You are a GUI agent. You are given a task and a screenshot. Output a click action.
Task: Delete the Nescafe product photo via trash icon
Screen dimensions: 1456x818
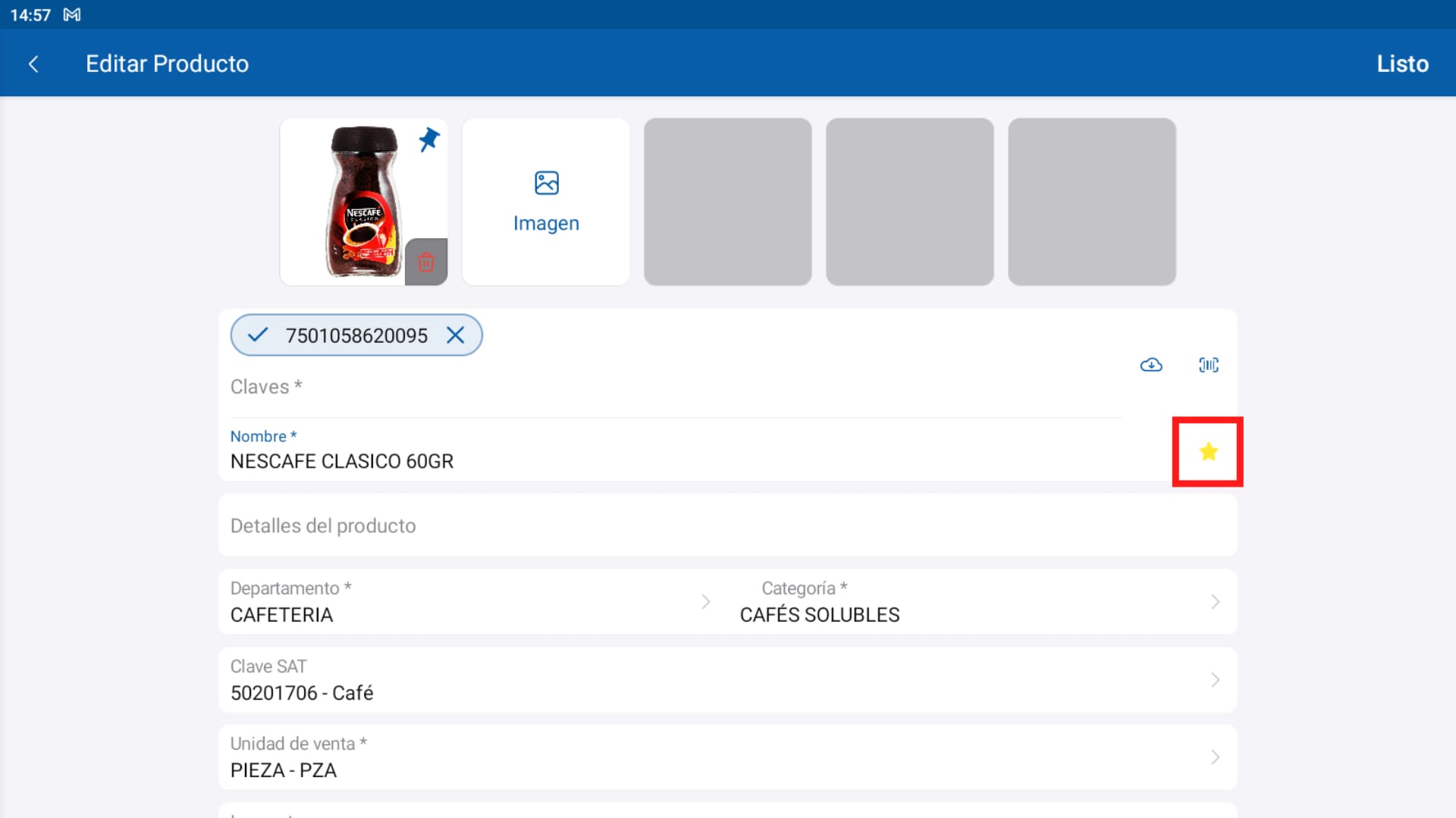[426, 262]
